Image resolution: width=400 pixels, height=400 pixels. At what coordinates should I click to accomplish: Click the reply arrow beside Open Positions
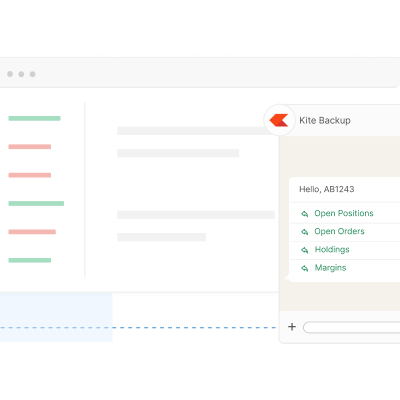(305, 214)
